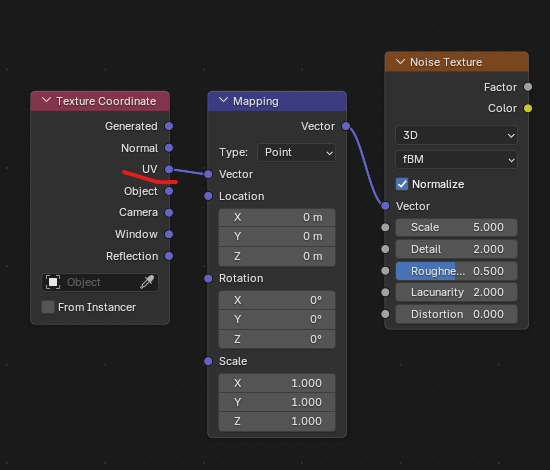The image size is (550, 470).
Task: Click the yellow Color output socket
Action: (x=528, y=108)
